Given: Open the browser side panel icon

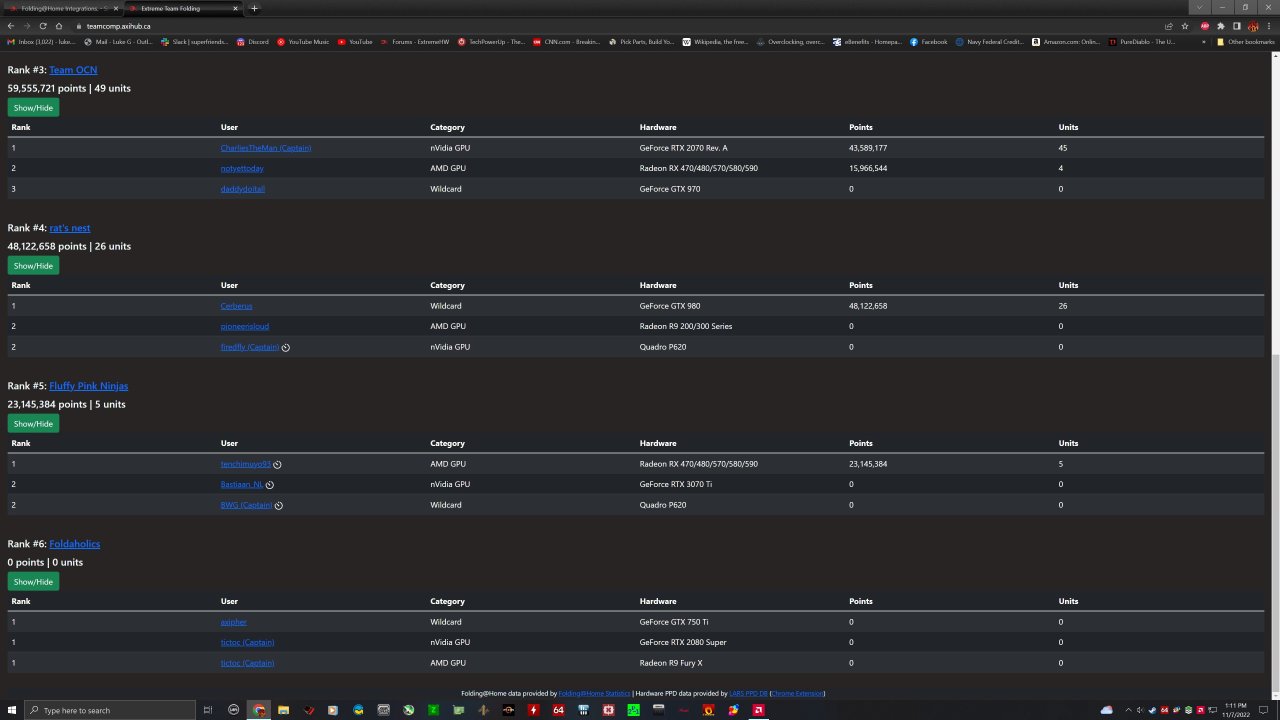Looking at the screenshot, I should tap(1236, 26).
